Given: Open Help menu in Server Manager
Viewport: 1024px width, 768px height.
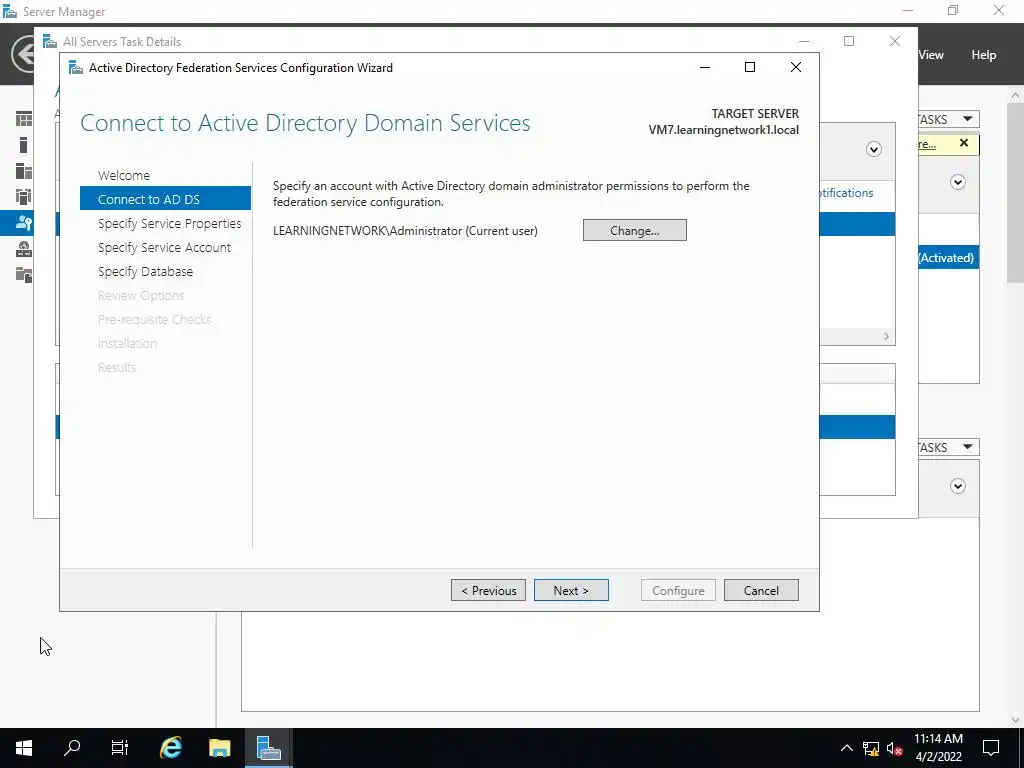Looking at the screenshot, I should click(x=983, y=55).
